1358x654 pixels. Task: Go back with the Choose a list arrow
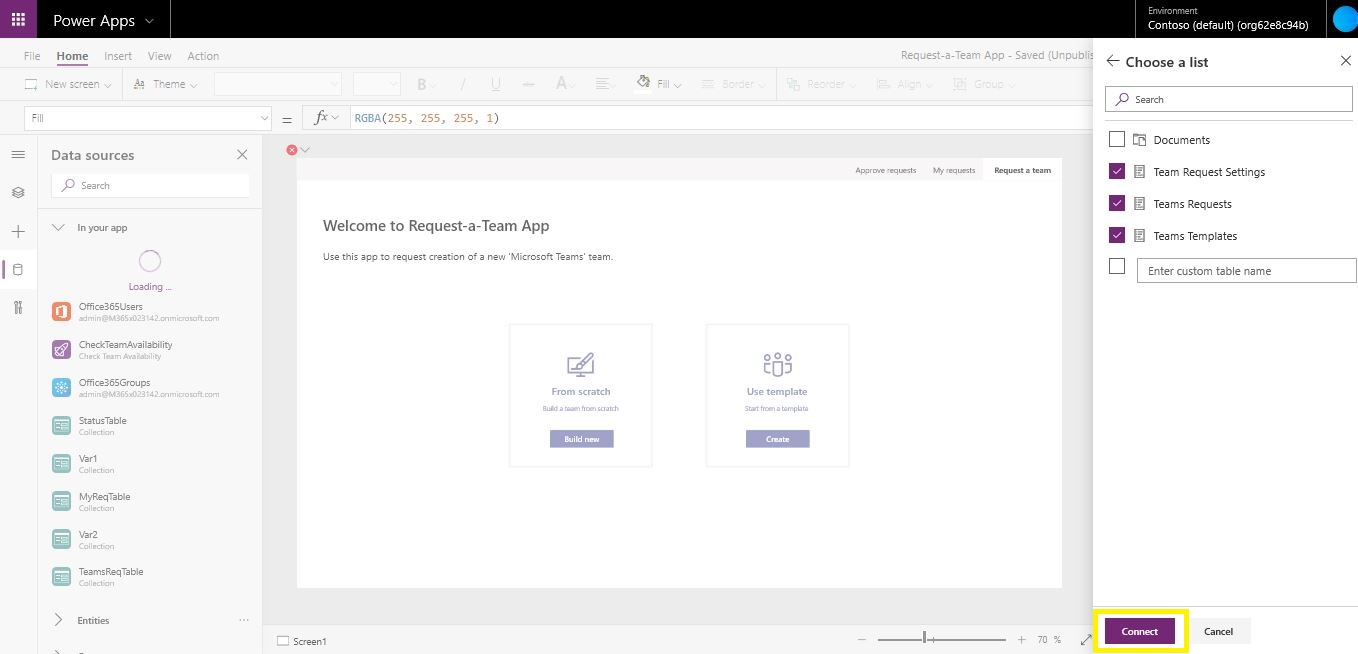(x=1112, y=61)
